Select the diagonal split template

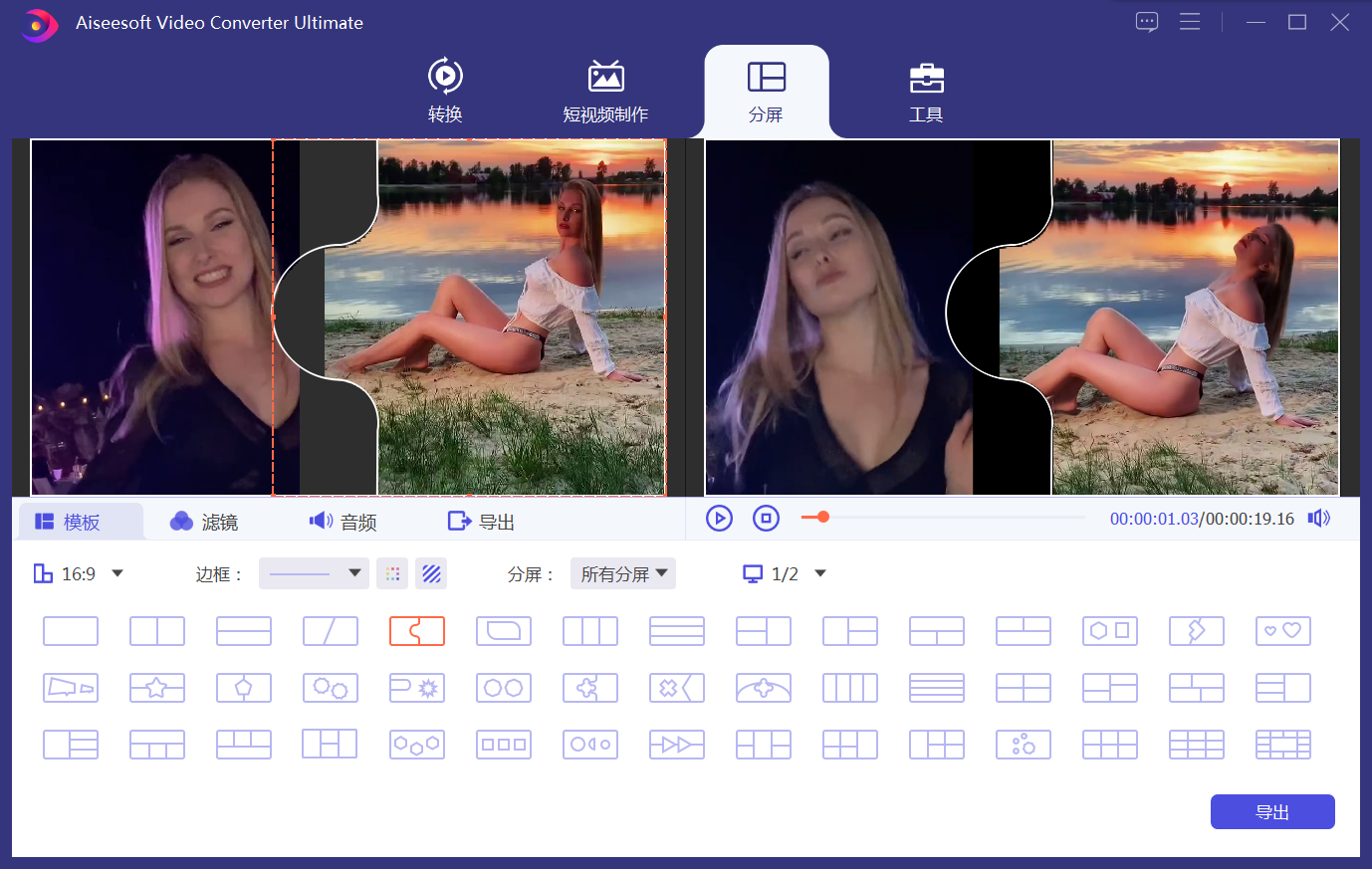tap(331, 631)
